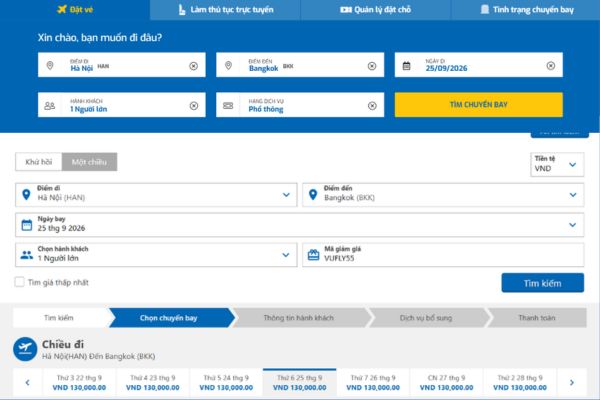Click gift voucher icon beside Mã giảm giá
Image resolution: width=600 pixels, height=400 pixels.
[313, 255]
